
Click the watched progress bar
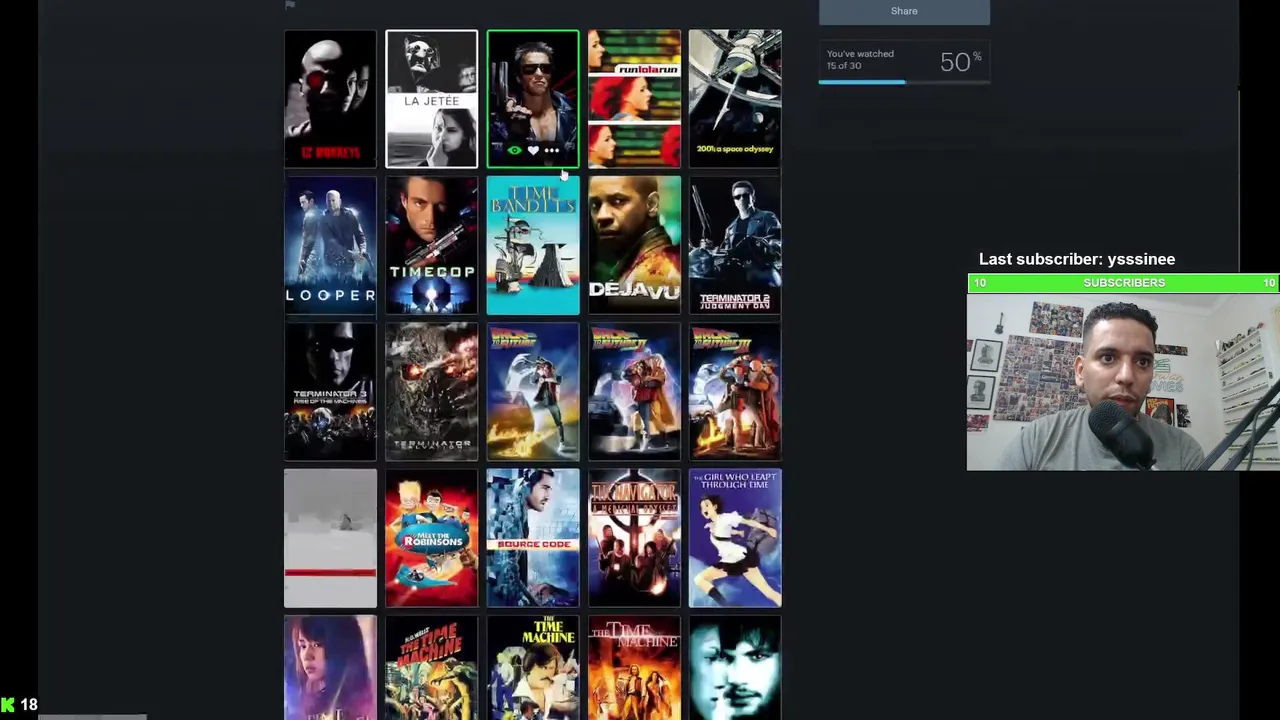904,82
